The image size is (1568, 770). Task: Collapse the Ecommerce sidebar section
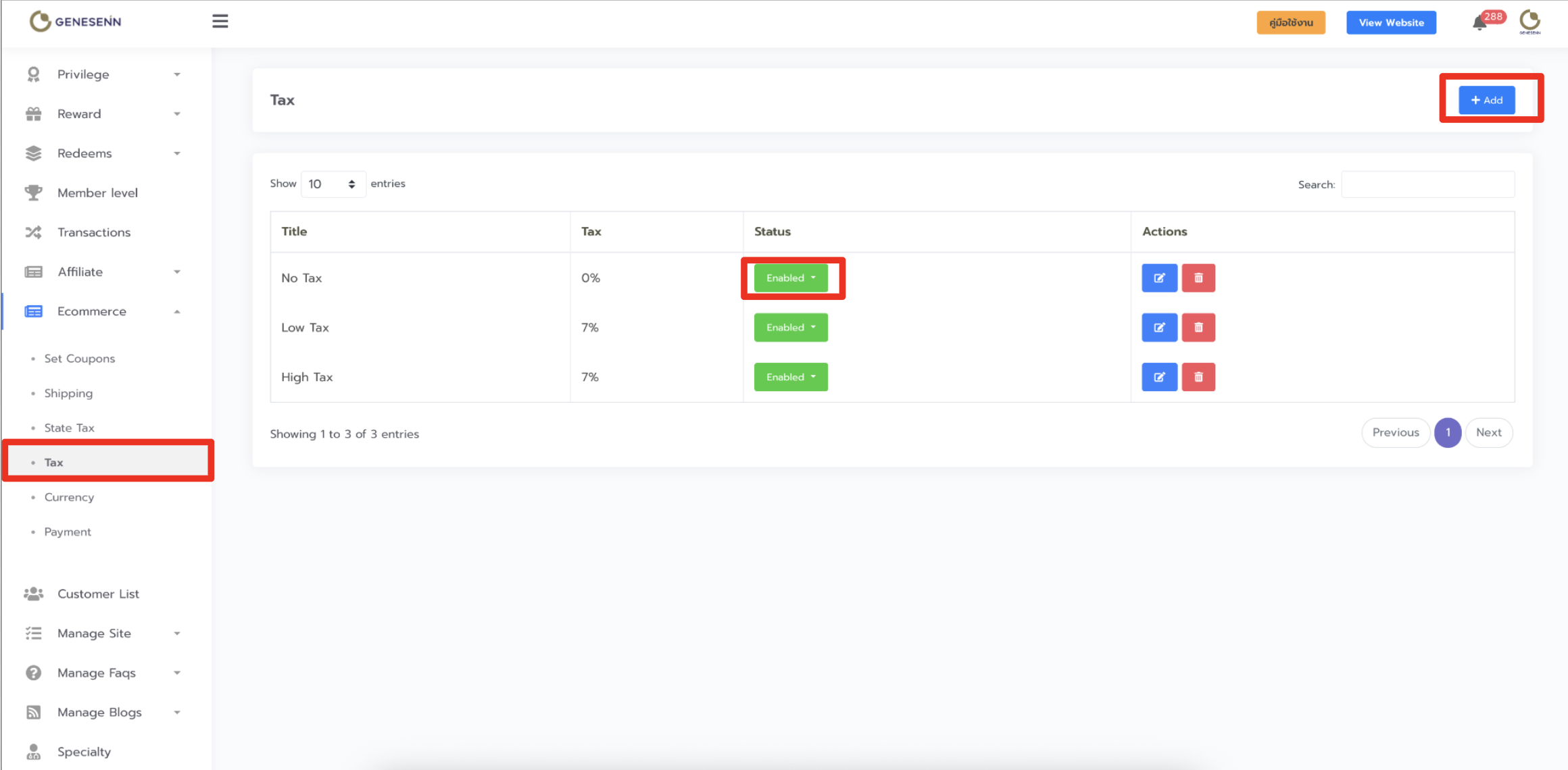[101, 311]
